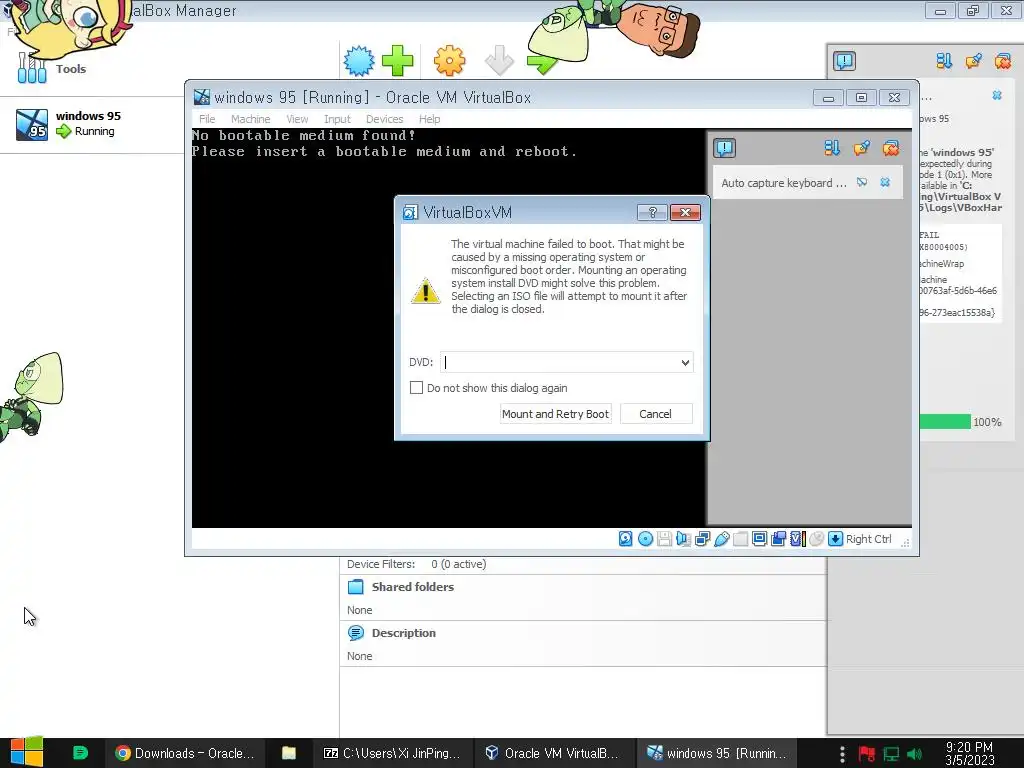Open the Machine menu
1024x768 pixels.
point(251,119)
